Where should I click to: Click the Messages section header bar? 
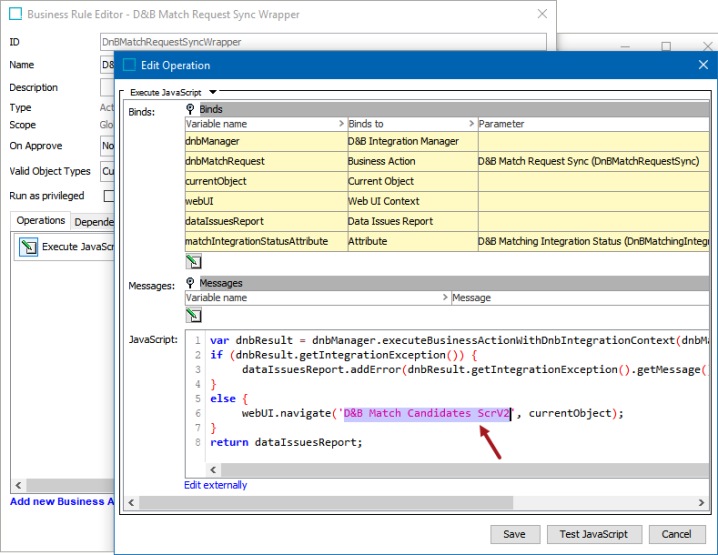(x=453, y=283)
